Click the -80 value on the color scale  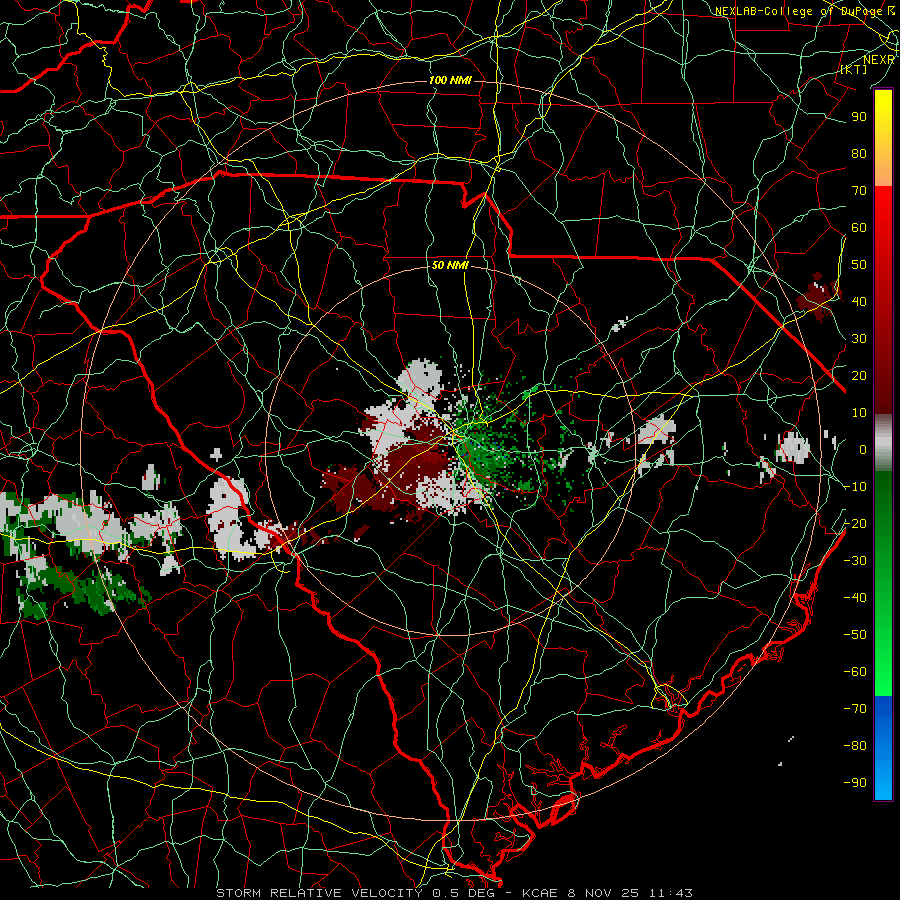[855, 746]
